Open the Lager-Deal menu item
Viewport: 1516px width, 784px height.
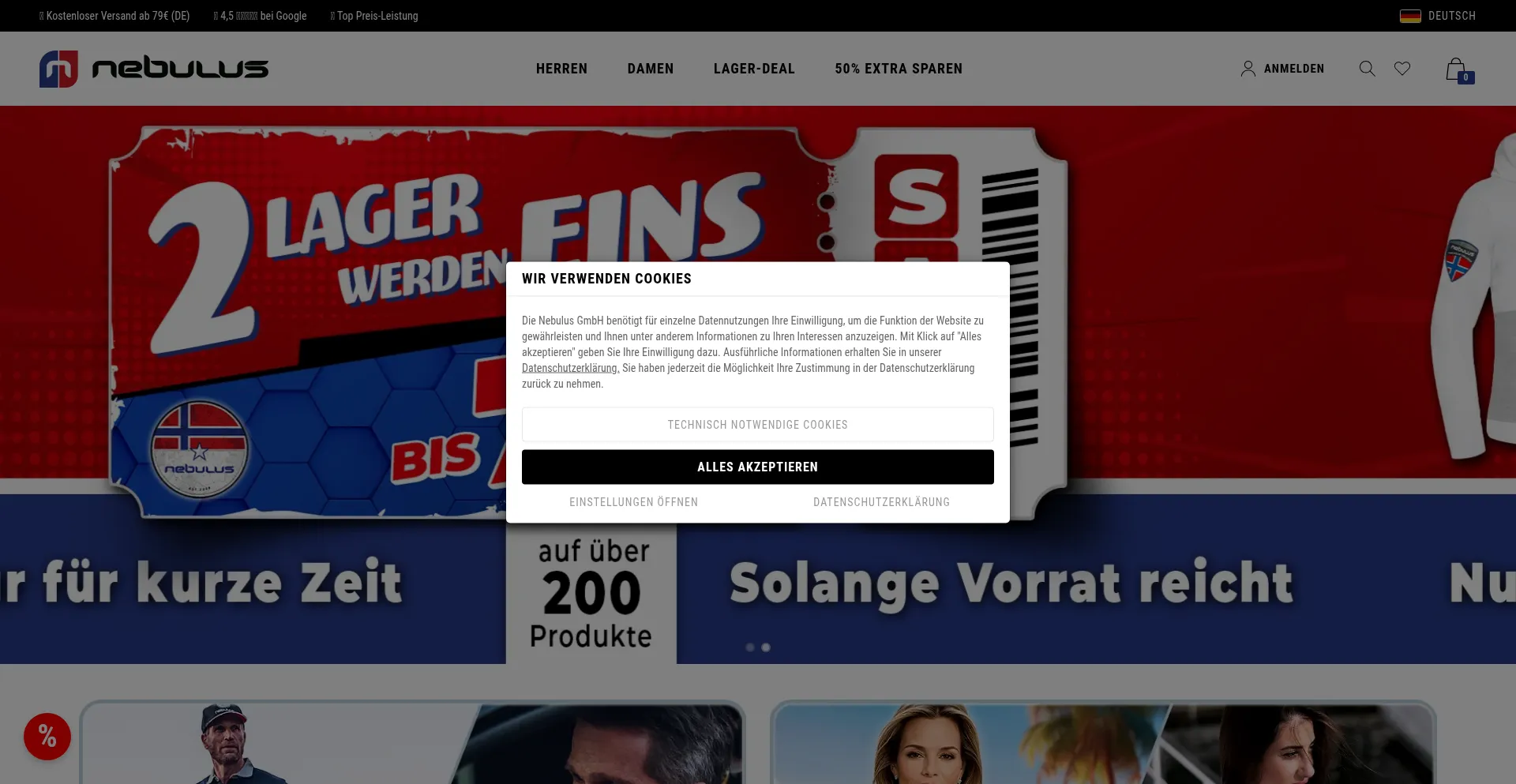coord(754,69)
